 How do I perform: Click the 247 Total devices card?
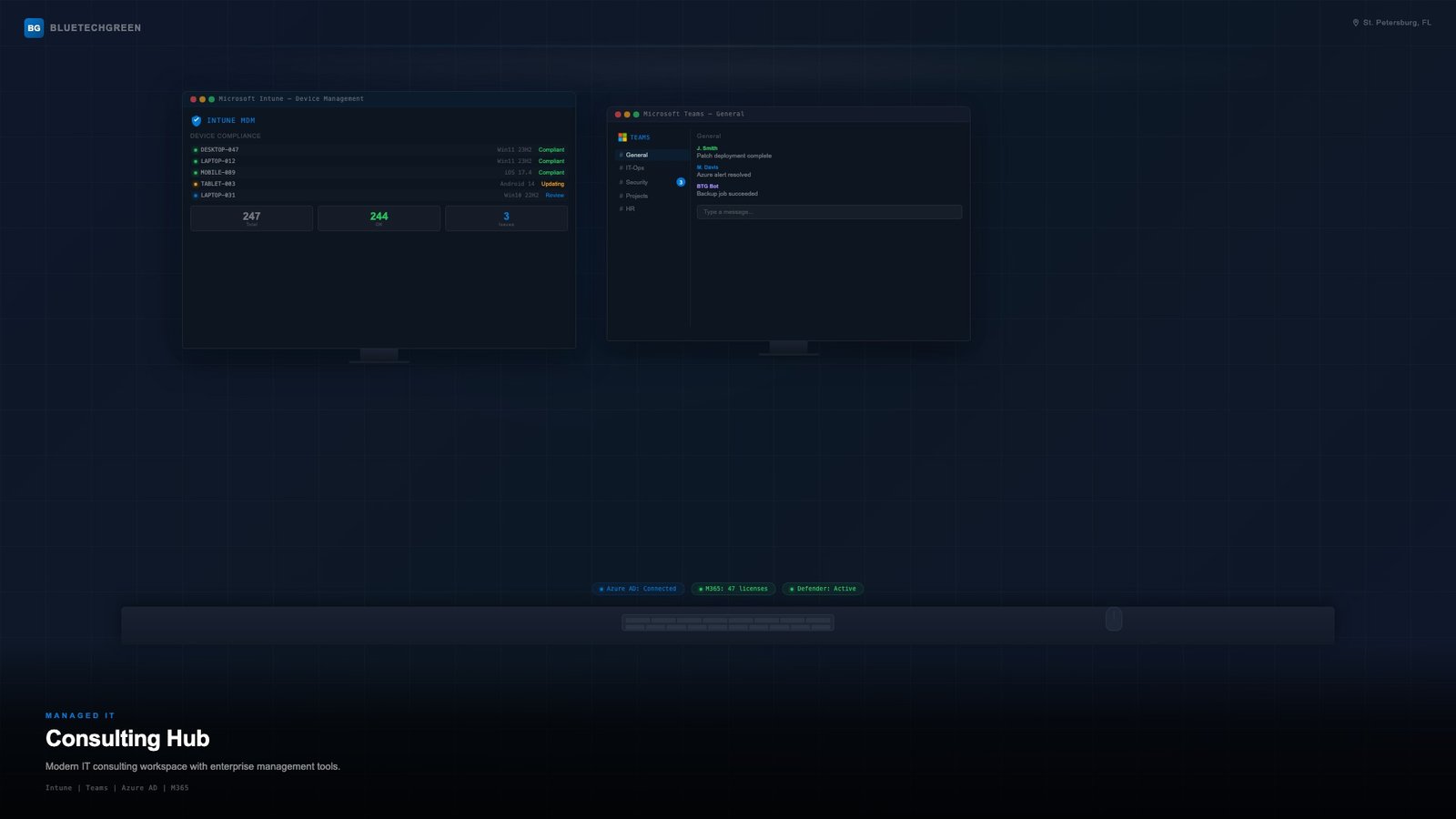coord(251,218)
